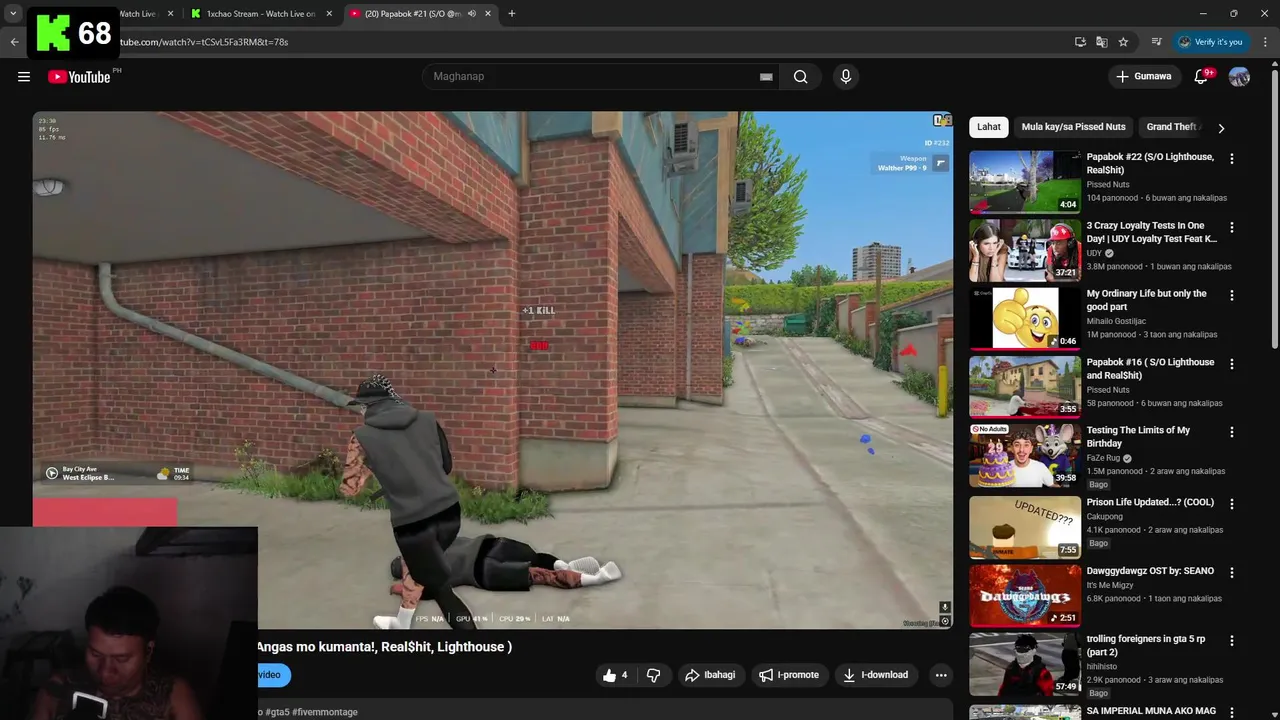Image resolution: width=1280 pixels, height=720 pixels.
Task: Click the video player to pause
Action: pos(493,370)
